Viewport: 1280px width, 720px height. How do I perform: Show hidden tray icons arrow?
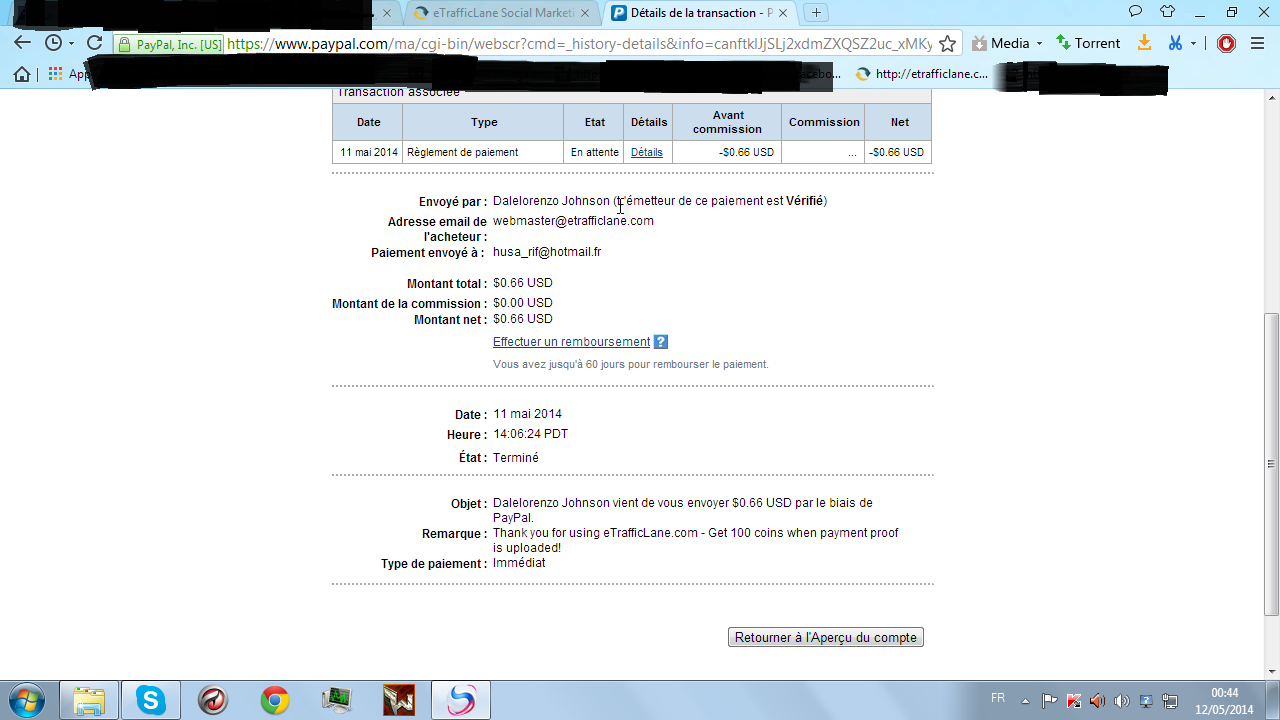click(x=1025, y=701)
